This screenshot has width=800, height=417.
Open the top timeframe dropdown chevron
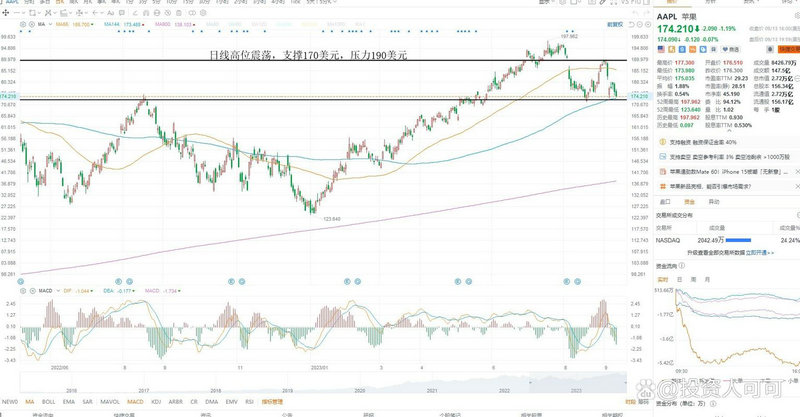pyautogui.click(x=334, y=2)
